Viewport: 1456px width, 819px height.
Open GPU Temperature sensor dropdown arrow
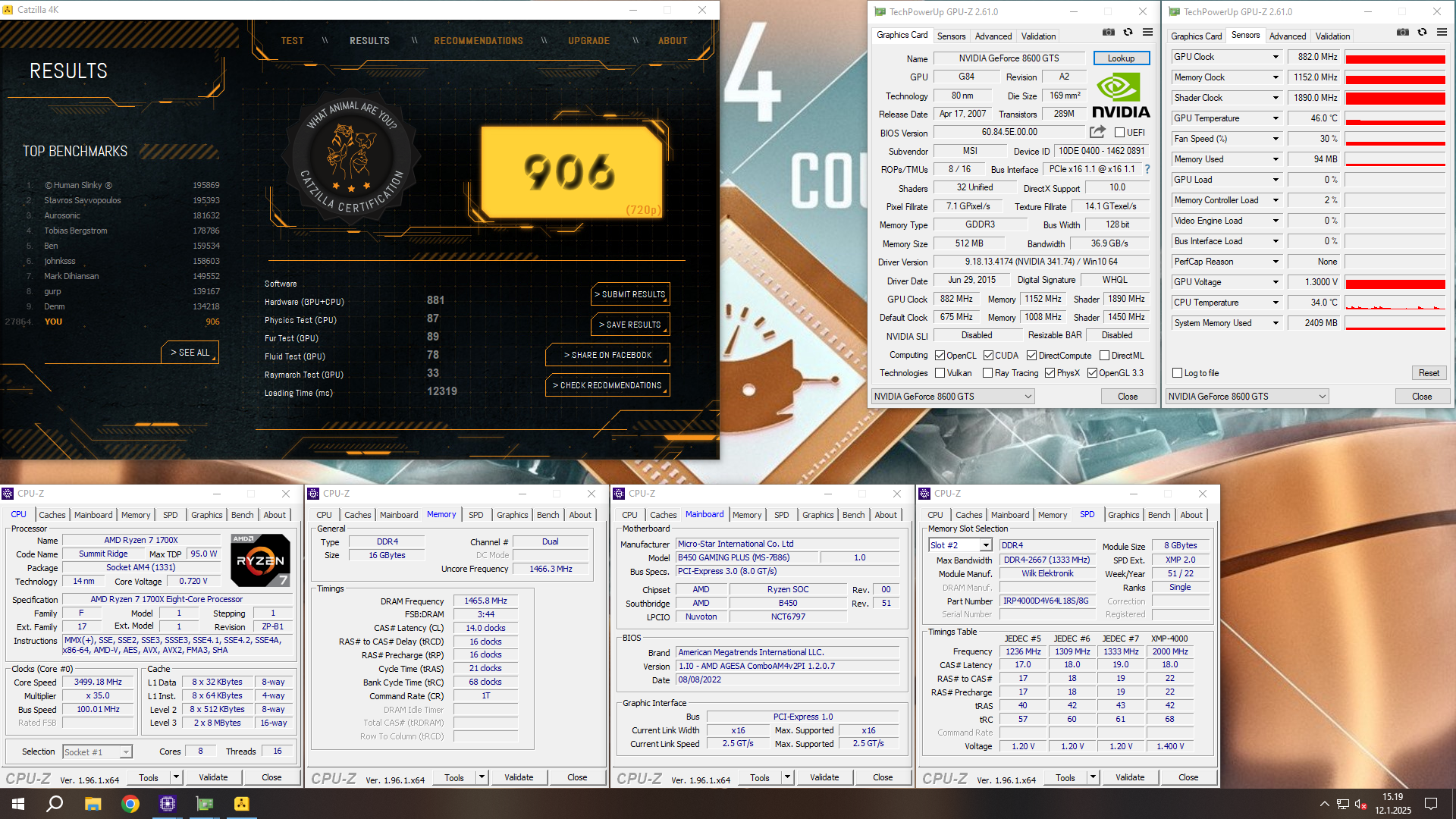[1276, 118]
